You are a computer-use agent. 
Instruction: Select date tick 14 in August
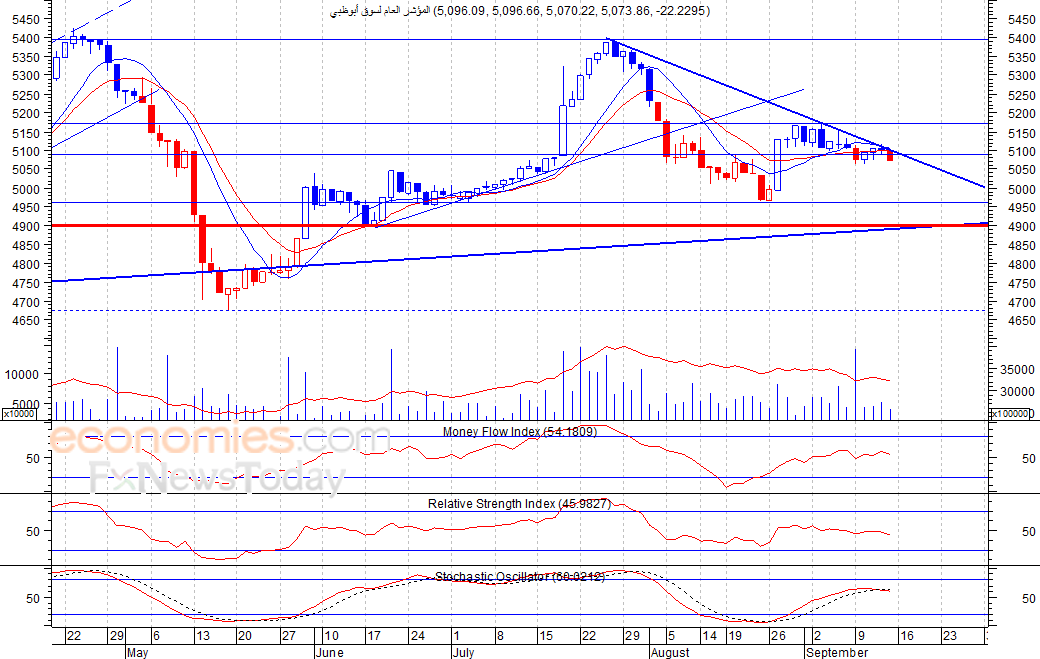pos(710,636)
